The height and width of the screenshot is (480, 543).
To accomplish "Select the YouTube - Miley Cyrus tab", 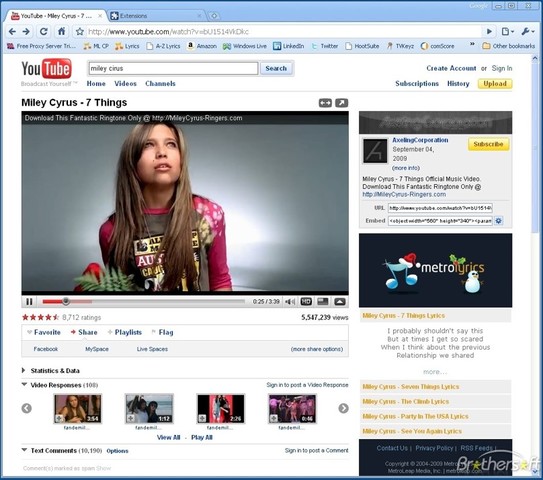I will tap(55, 16).
